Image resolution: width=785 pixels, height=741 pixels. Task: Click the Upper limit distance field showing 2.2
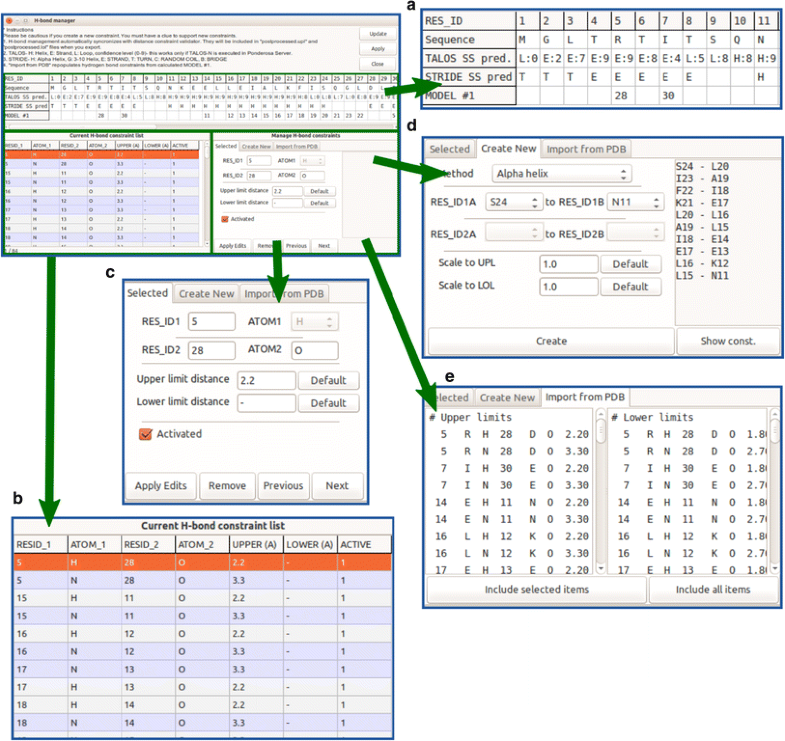pyautogui.click(x=266, y=380)
